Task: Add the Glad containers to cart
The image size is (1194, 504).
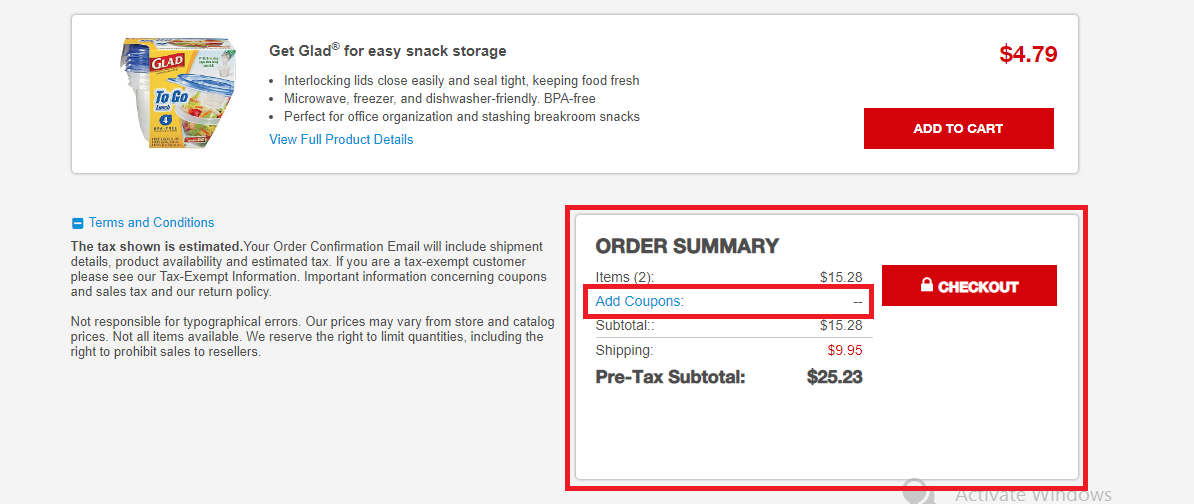Action: pos(958,129)
